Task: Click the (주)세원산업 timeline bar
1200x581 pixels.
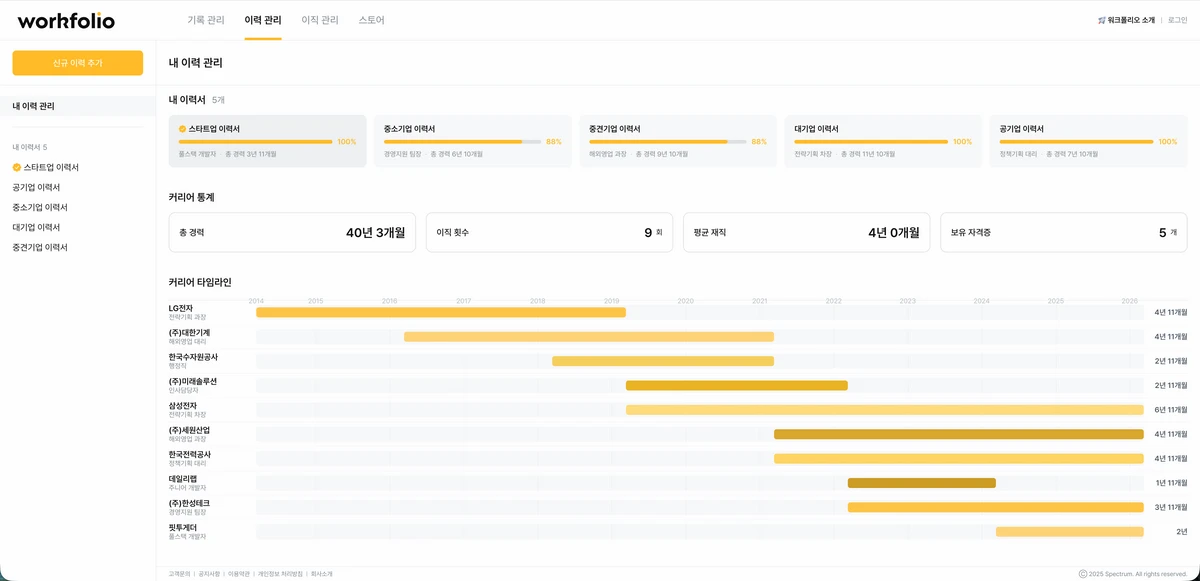Action: click(x=959, y=434)
